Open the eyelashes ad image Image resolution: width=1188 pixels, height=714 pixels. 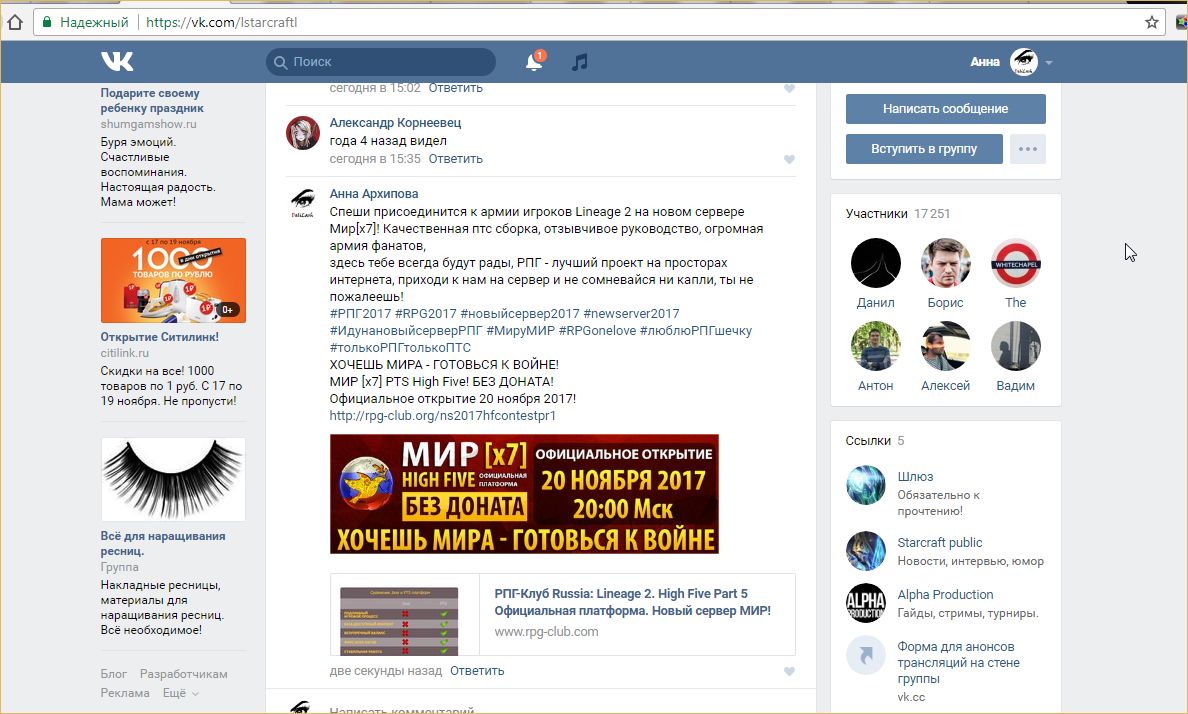coord(174,479)
